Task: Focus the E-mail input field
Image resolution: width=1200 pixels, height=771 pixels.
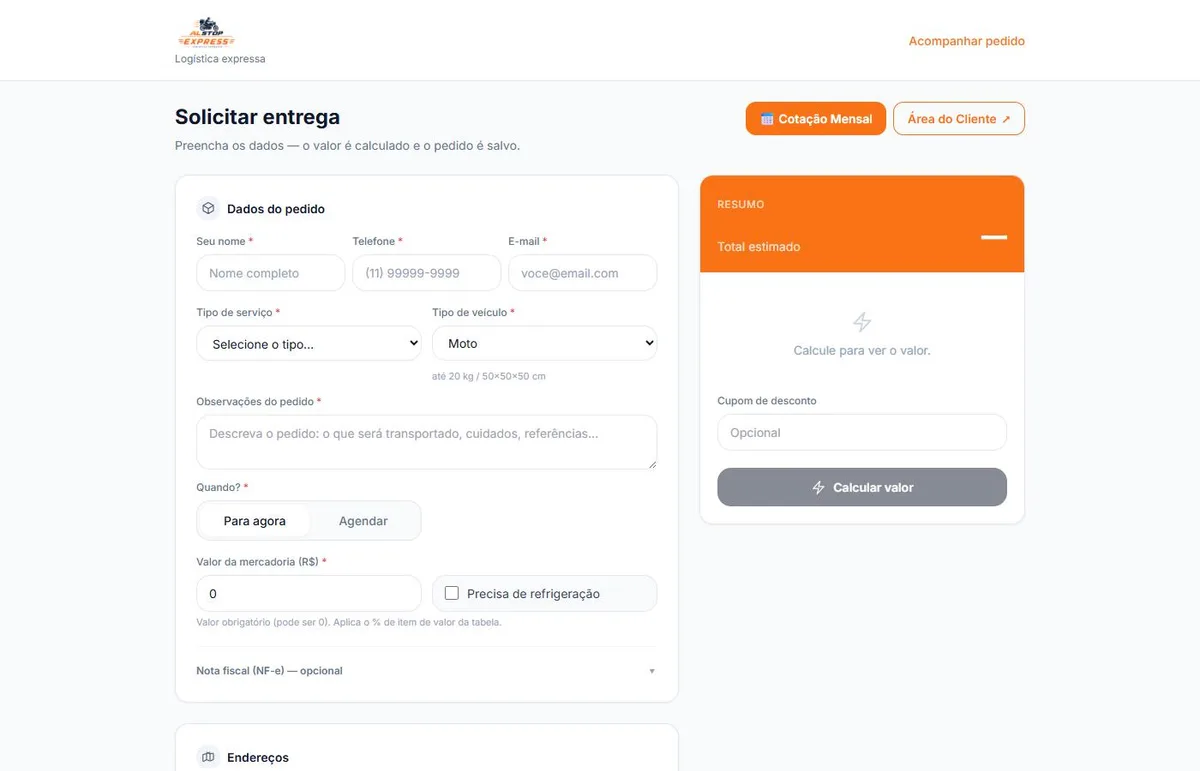Action: click(x=583, y=273)
